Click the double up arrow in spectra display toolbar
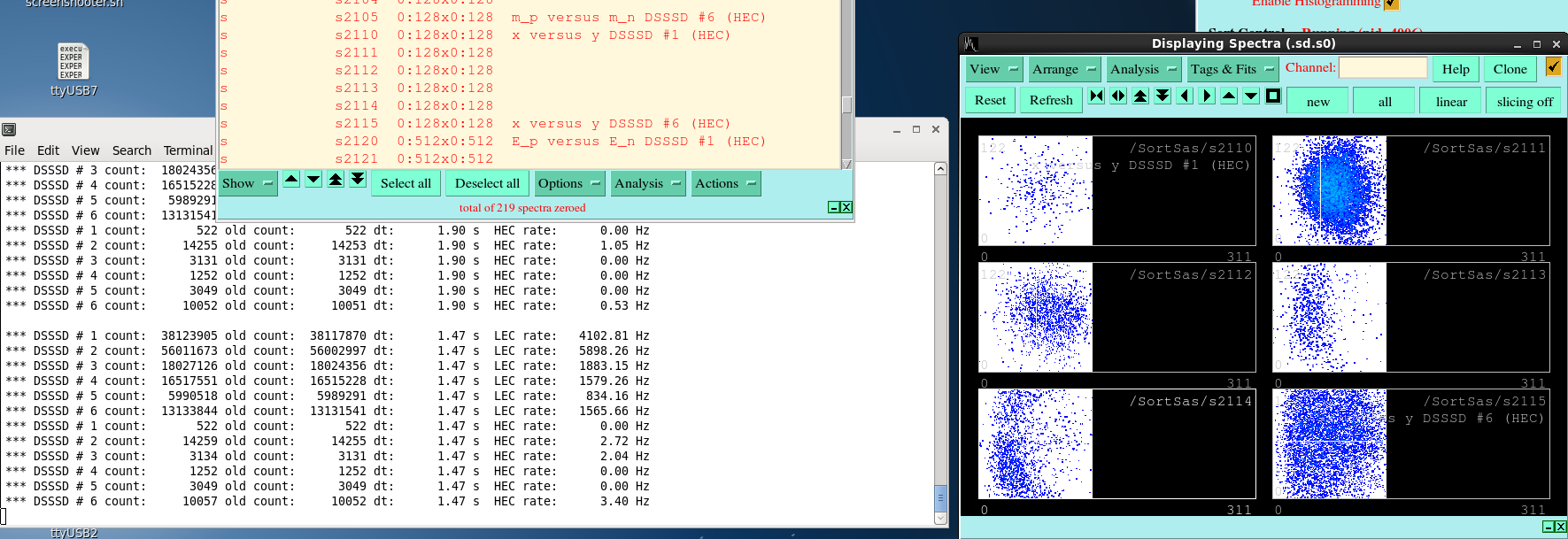Image resolution: width=1568 pixels, height=539 pixels. pyautogui.click(x=1140, y=96)
